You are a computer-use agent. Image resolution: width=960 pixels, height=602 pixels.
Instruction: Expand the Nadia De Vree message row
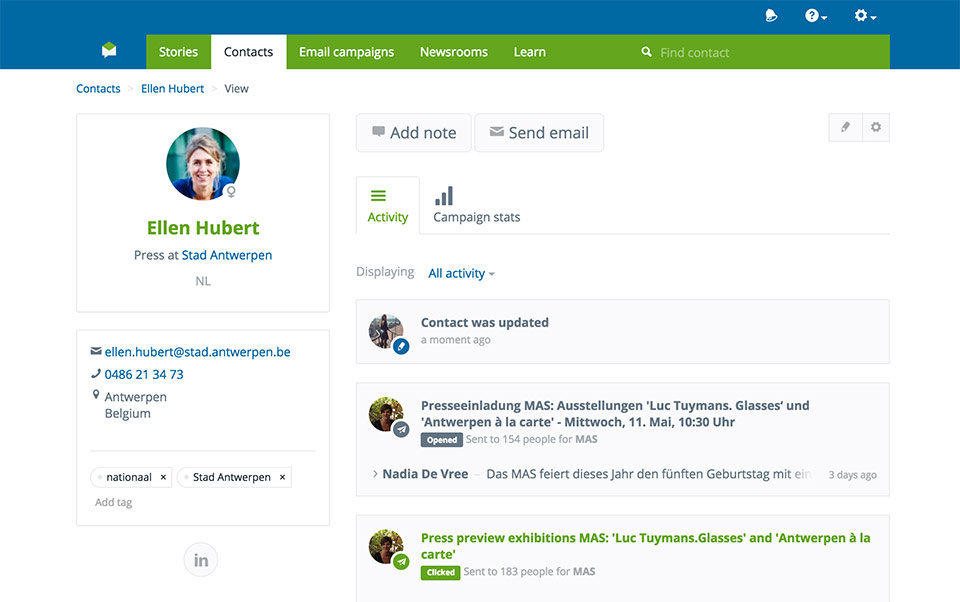click(623, 475)
